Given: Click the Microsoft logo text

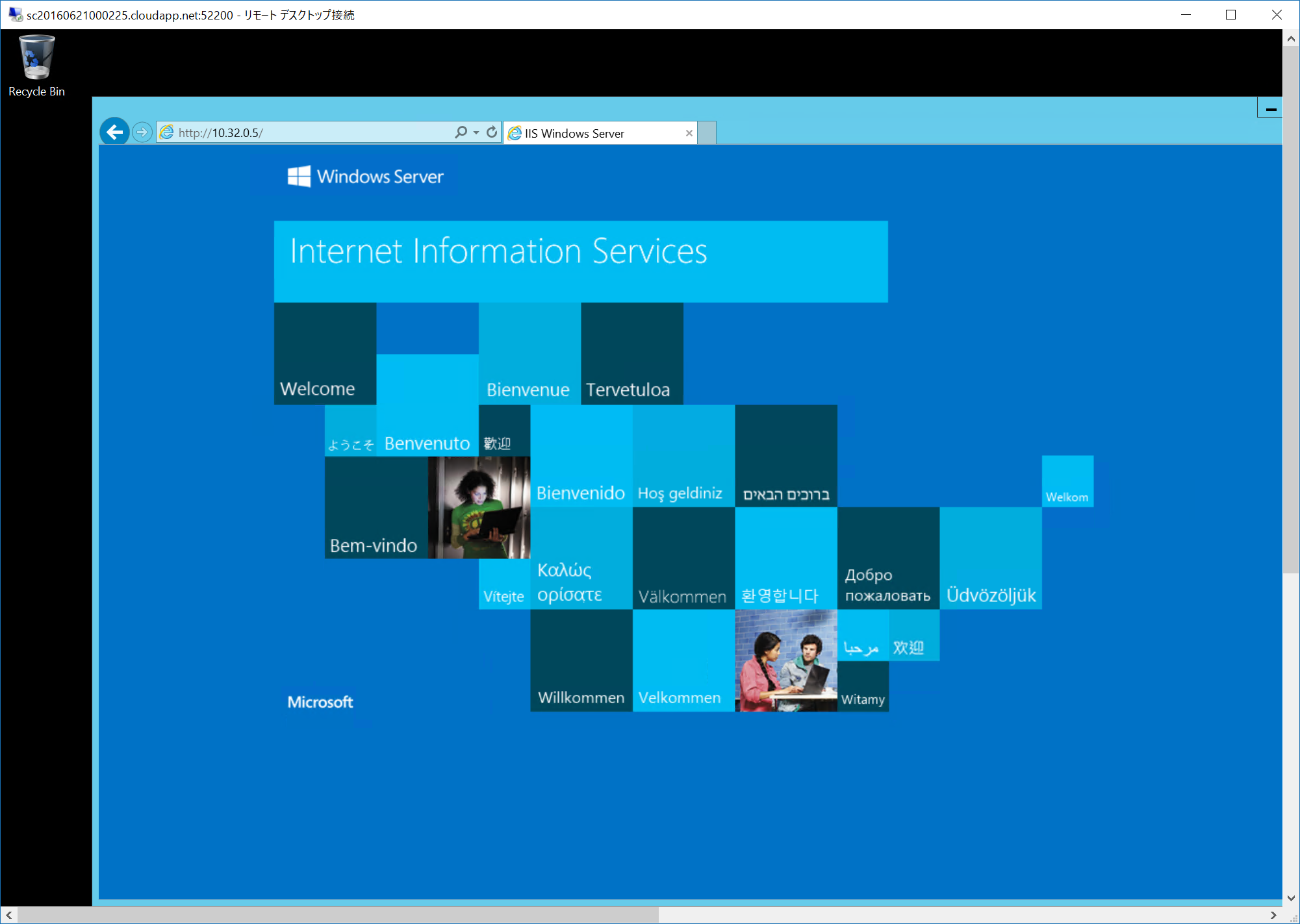Looking at the screenshot, I should click(320, 702).
